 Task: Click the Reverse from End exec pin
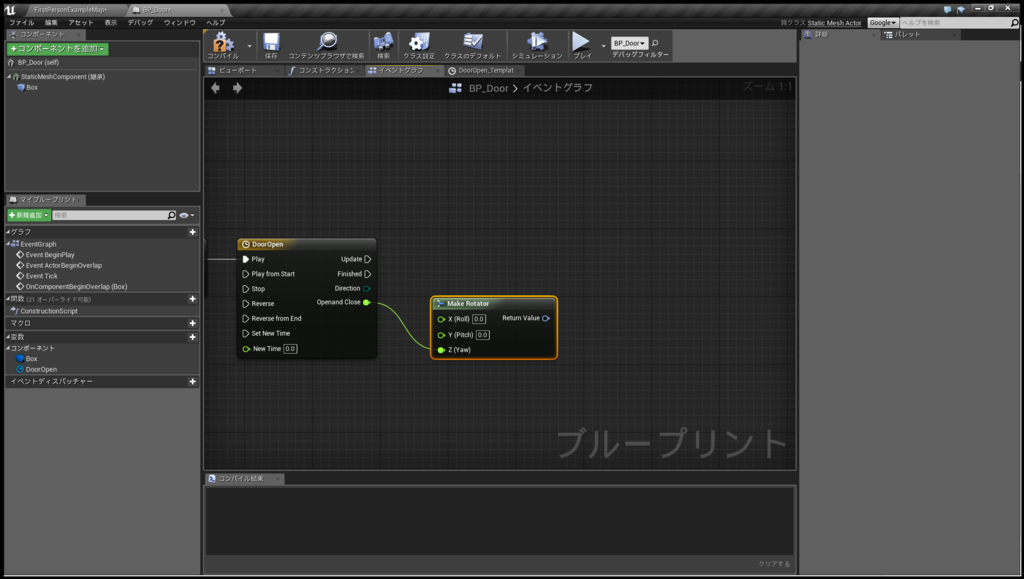246,319
